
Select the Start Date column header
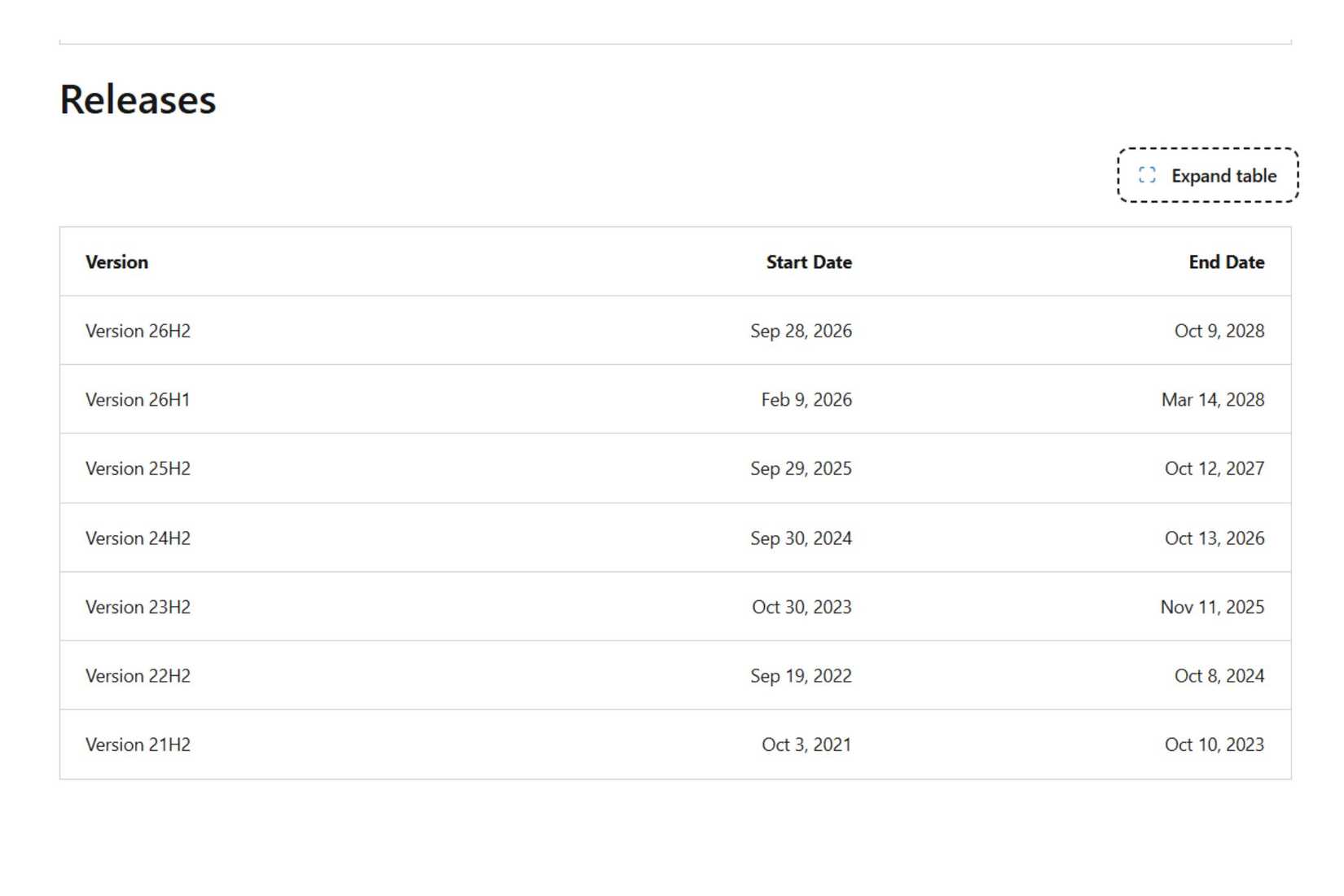tap(809, 262)
